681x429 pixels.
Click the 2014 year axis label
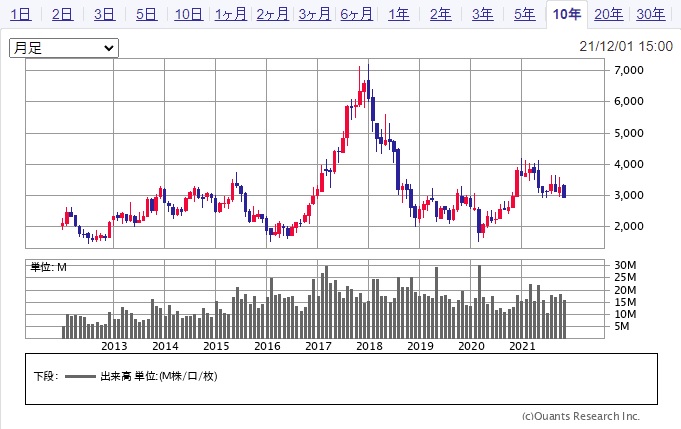[165, 346]
